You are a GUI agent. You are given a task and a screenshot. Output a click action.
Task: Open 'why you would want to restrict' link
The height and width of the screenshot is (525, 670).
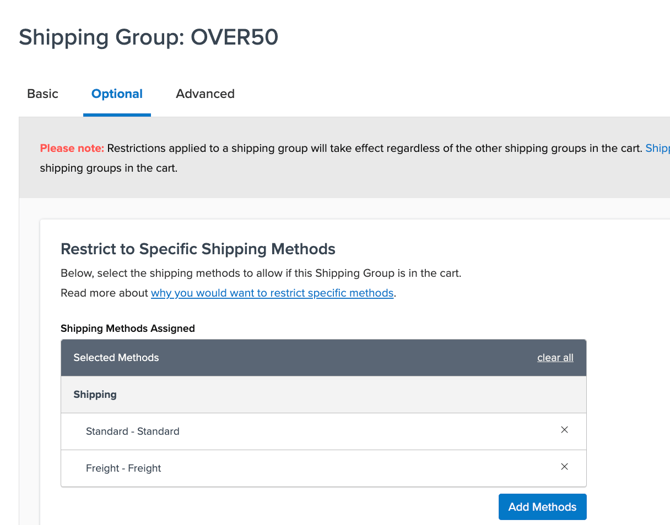pyautogui.click(x=272, y=293)
